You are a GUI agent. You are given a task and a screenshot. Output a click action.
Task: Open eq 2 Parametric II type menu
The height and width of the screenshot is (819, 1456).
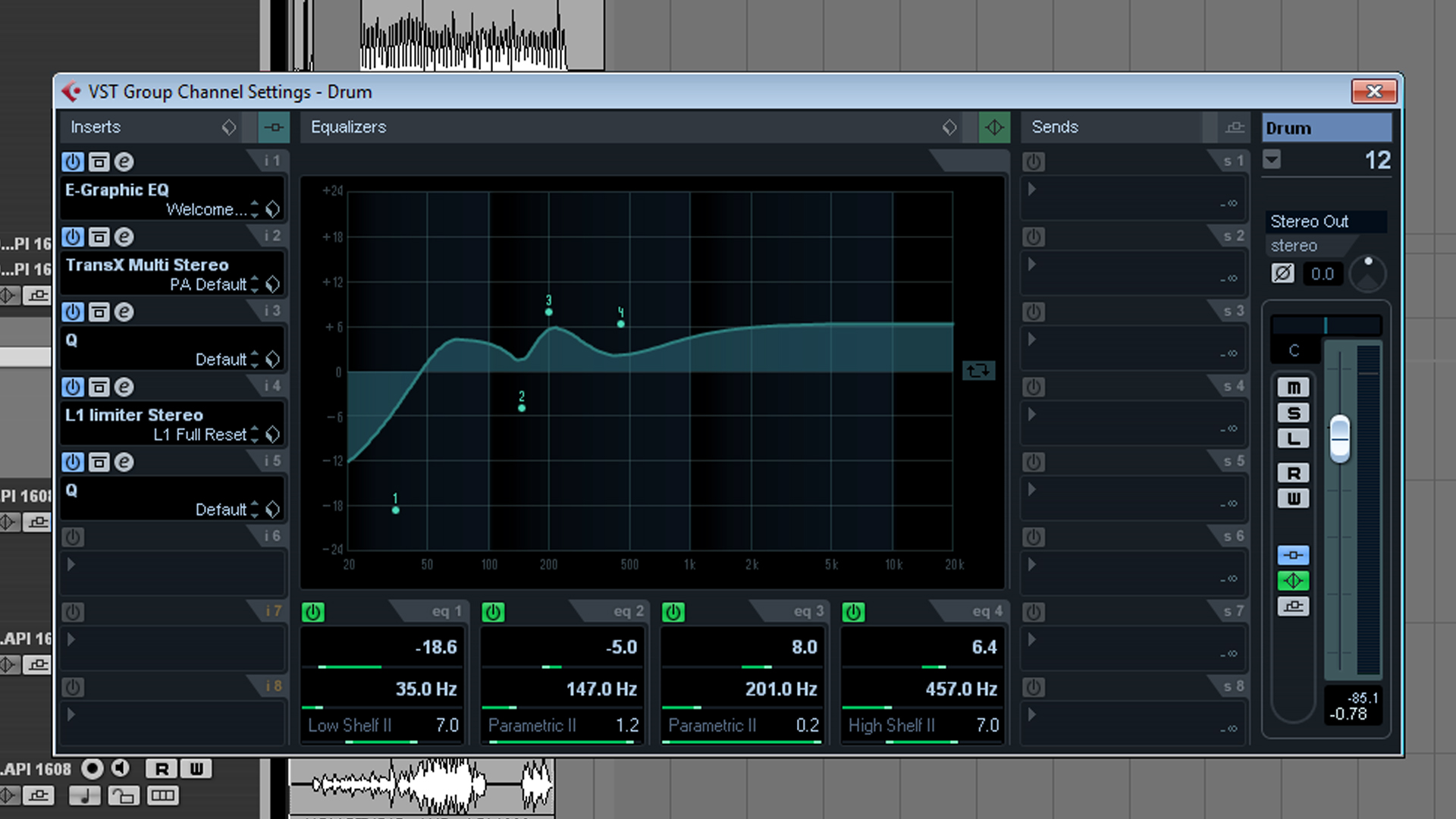532,726
